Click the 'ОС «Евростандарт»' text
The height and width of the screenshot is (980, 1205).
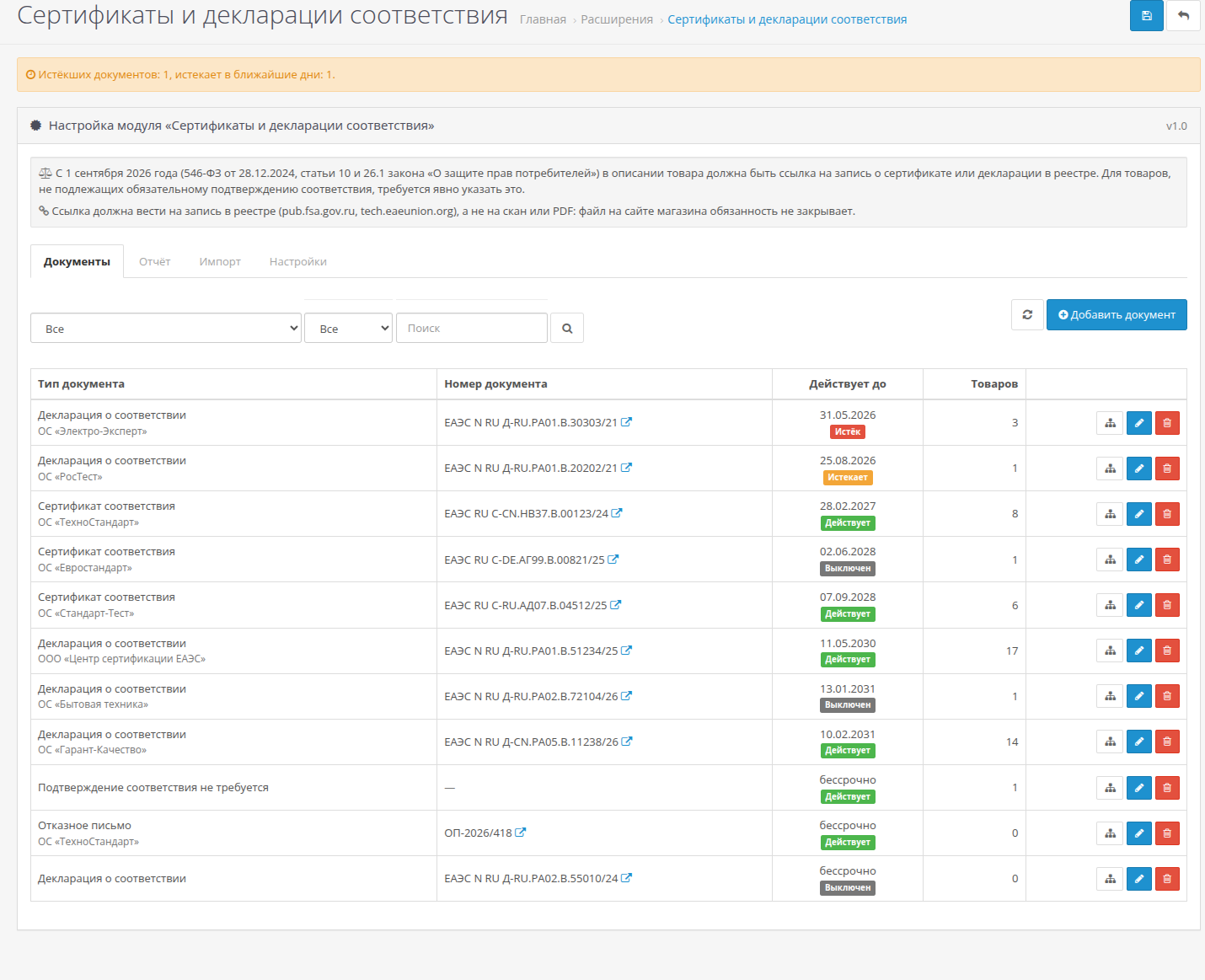point(85,568)
